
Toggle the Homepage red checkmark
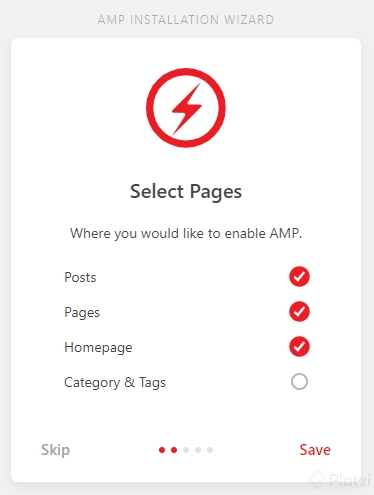pyautogui.click(x=299, y=347)
